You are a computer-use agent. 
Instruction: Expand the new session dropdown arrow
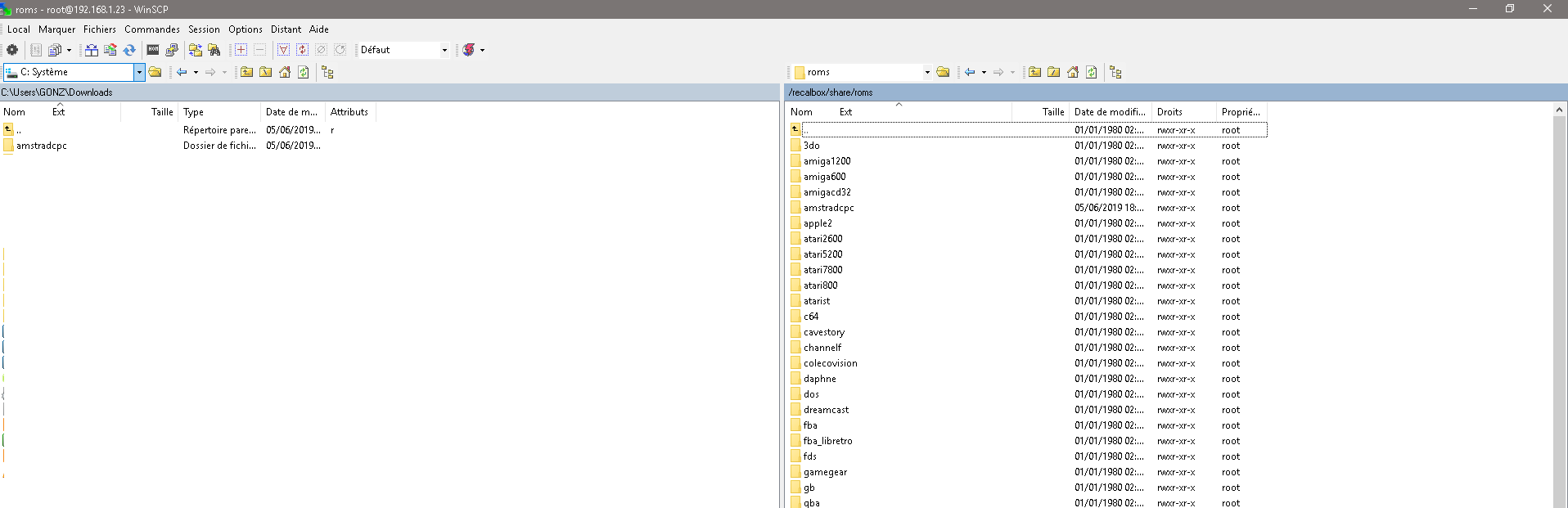click(x=482, y=50)
